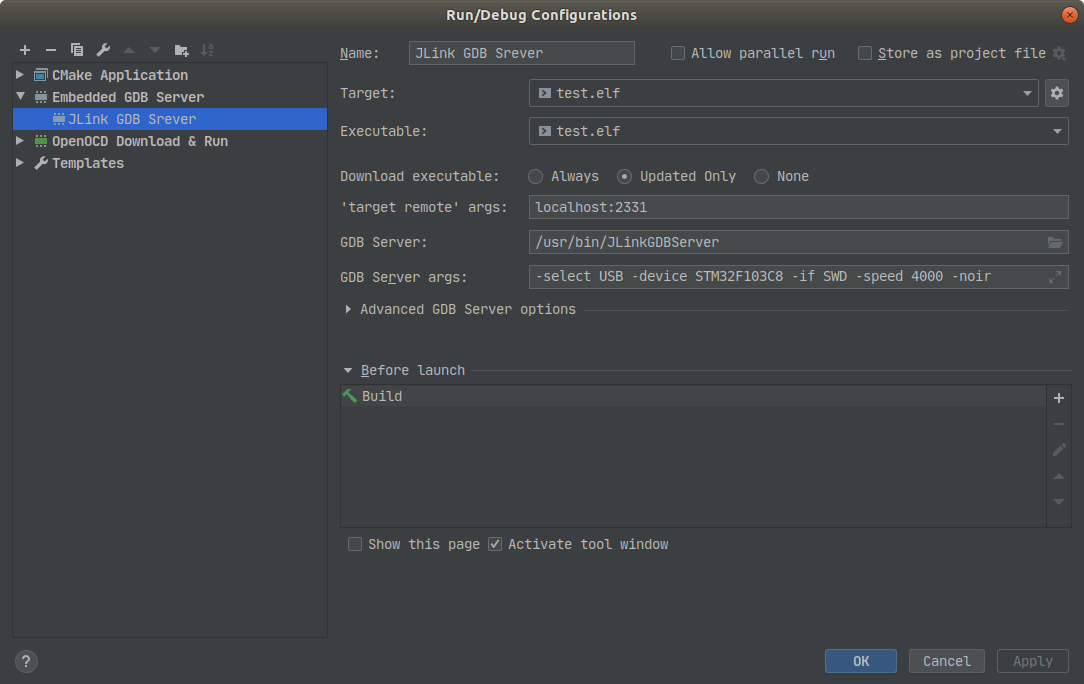1084x684 pixels.
Task: Open the Target dropdown
Action: click(x=784, y=93)
